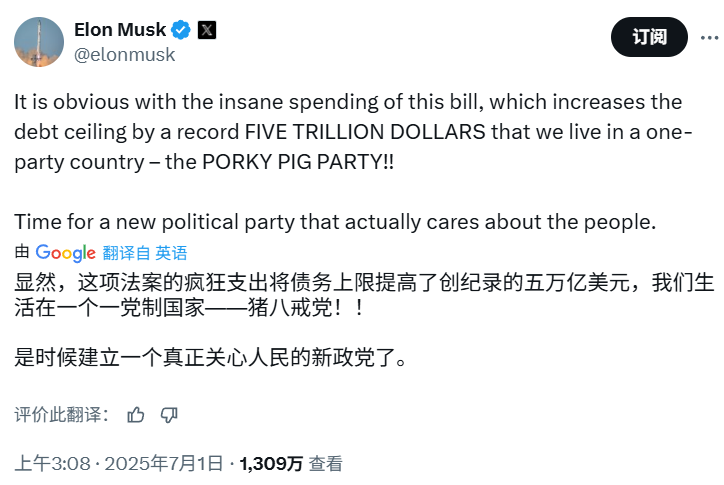Click the translated line 是时候建立一个真正关心人民的新政党了
The image size is (724, 485).
click(x=211, y=357)
